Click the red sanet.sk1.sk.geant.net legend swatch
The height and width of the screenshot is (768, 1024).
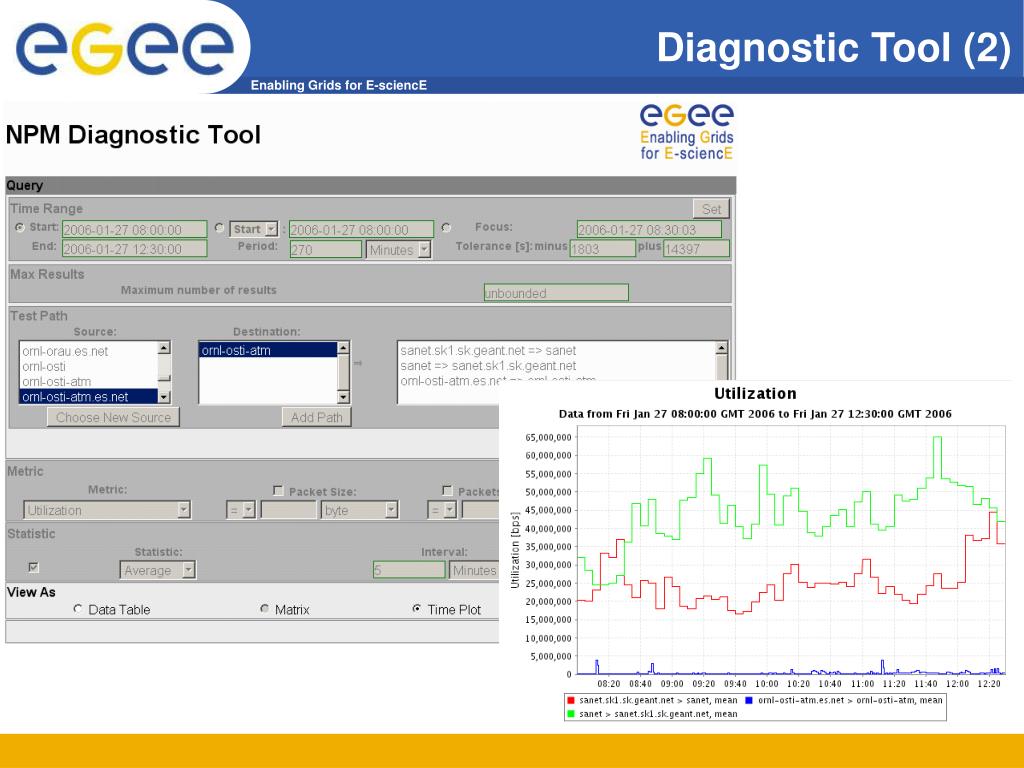(x=571, y=700)
